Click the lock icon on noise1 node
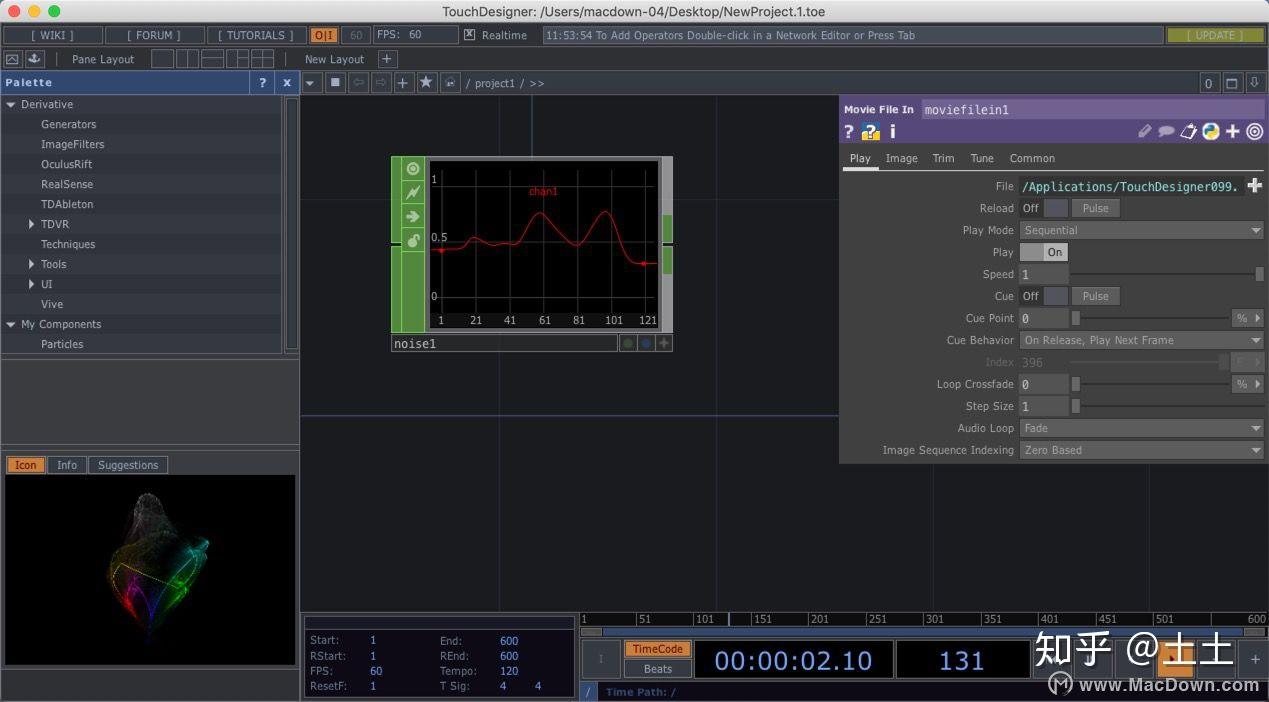 coord(413,240)
